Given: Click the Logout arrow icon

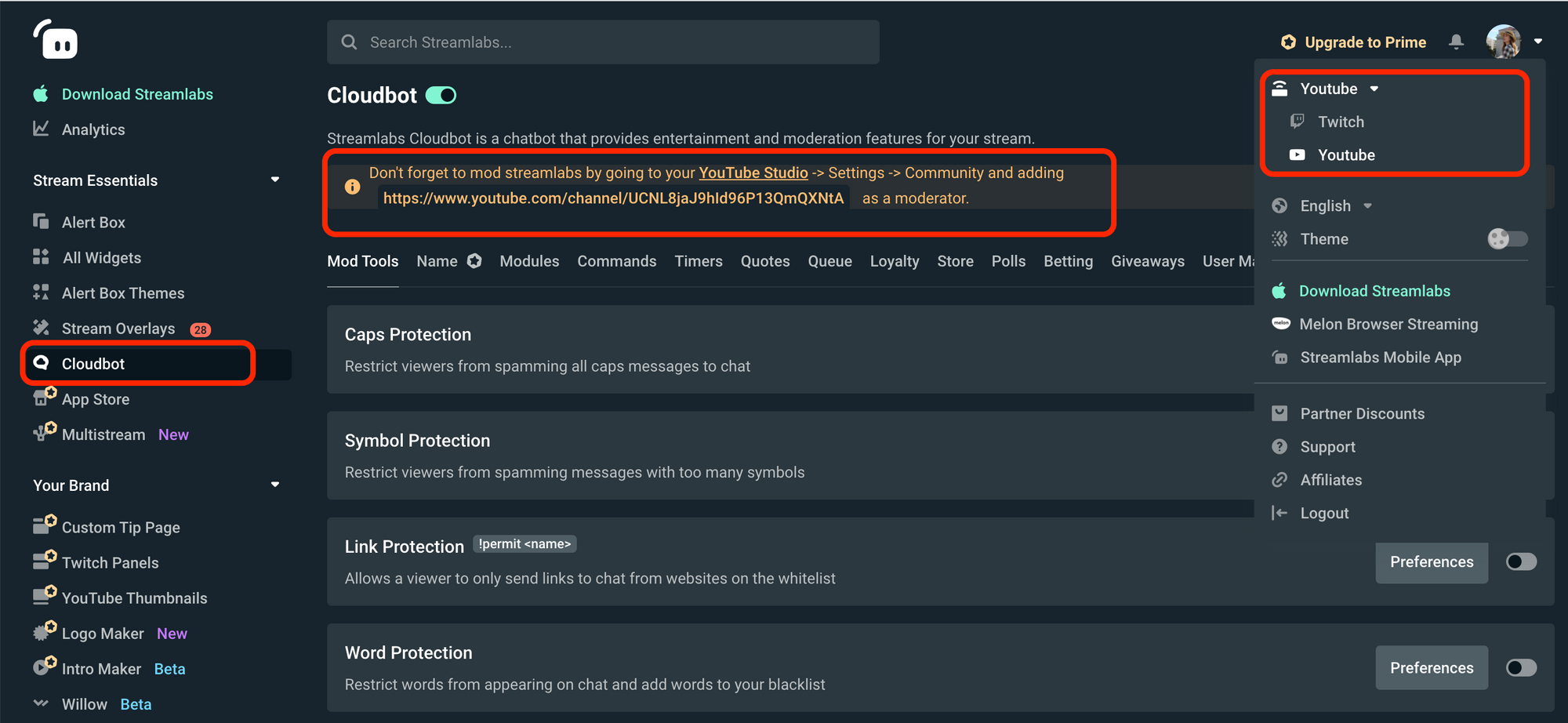Looking at the screenshot, I should click(1279, 513).
